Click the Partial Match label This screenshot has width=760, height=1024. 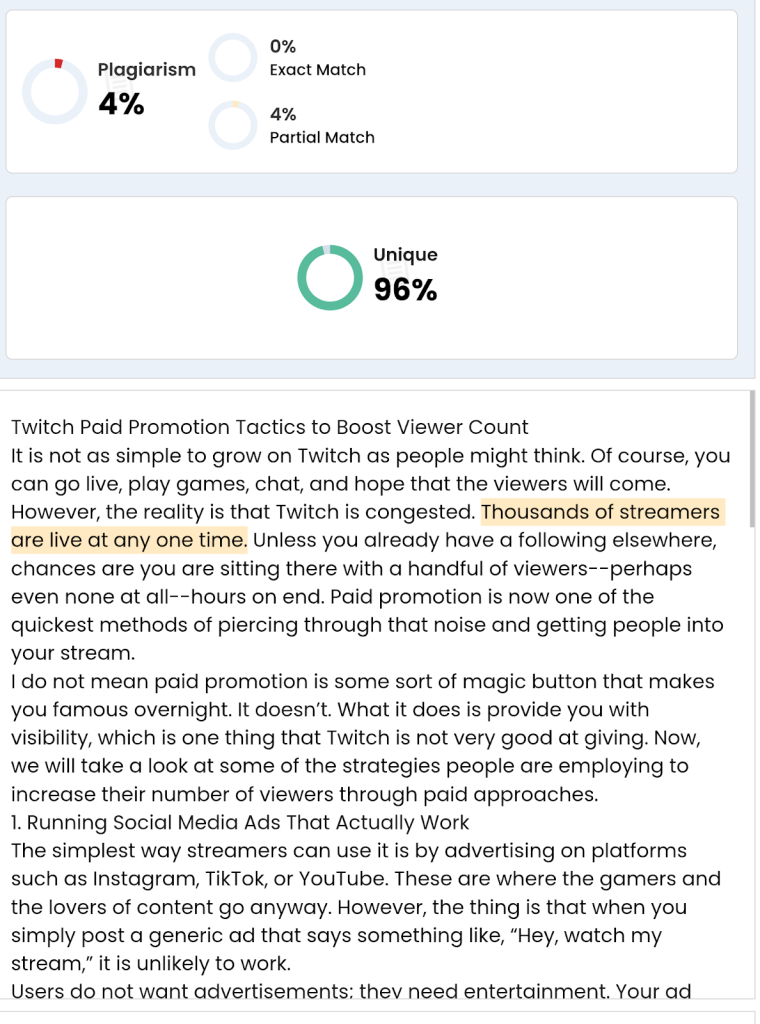click(322, 138)
